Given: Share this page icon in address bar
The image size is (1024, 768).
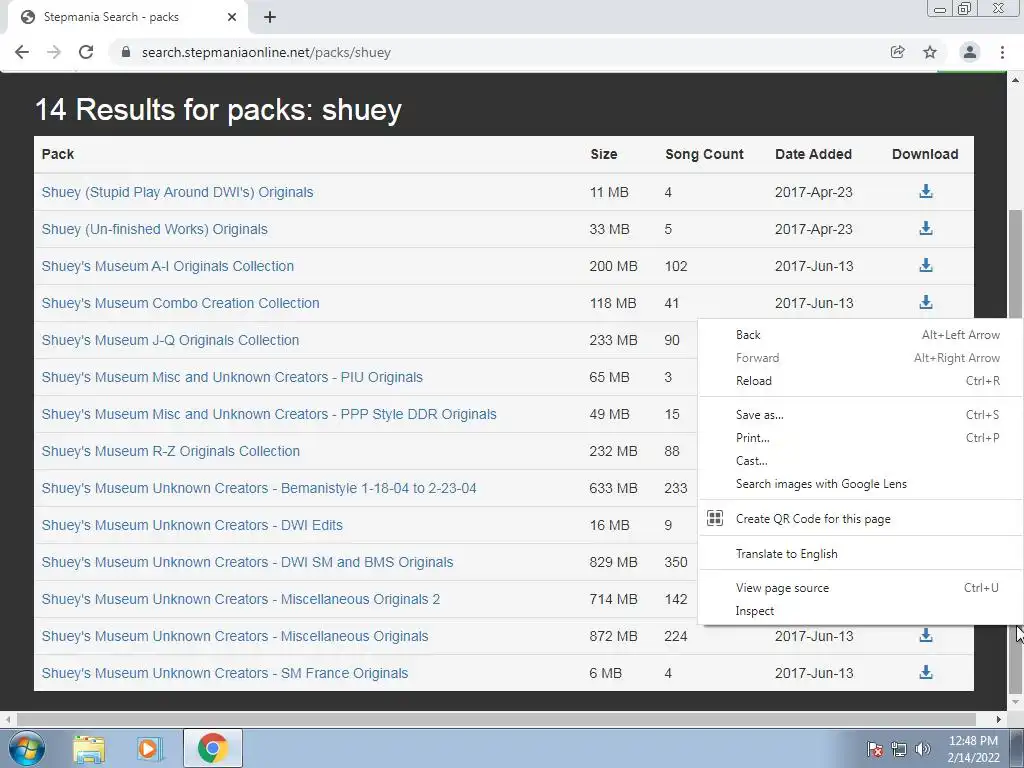Looking at the screenshot, I should click(897, 52).
